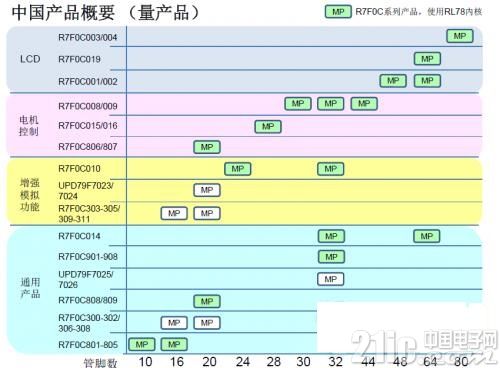Select the MP marker in the R7F0C019 row
This screenshot has width=500, height=368.
click(x=427, y=59)
